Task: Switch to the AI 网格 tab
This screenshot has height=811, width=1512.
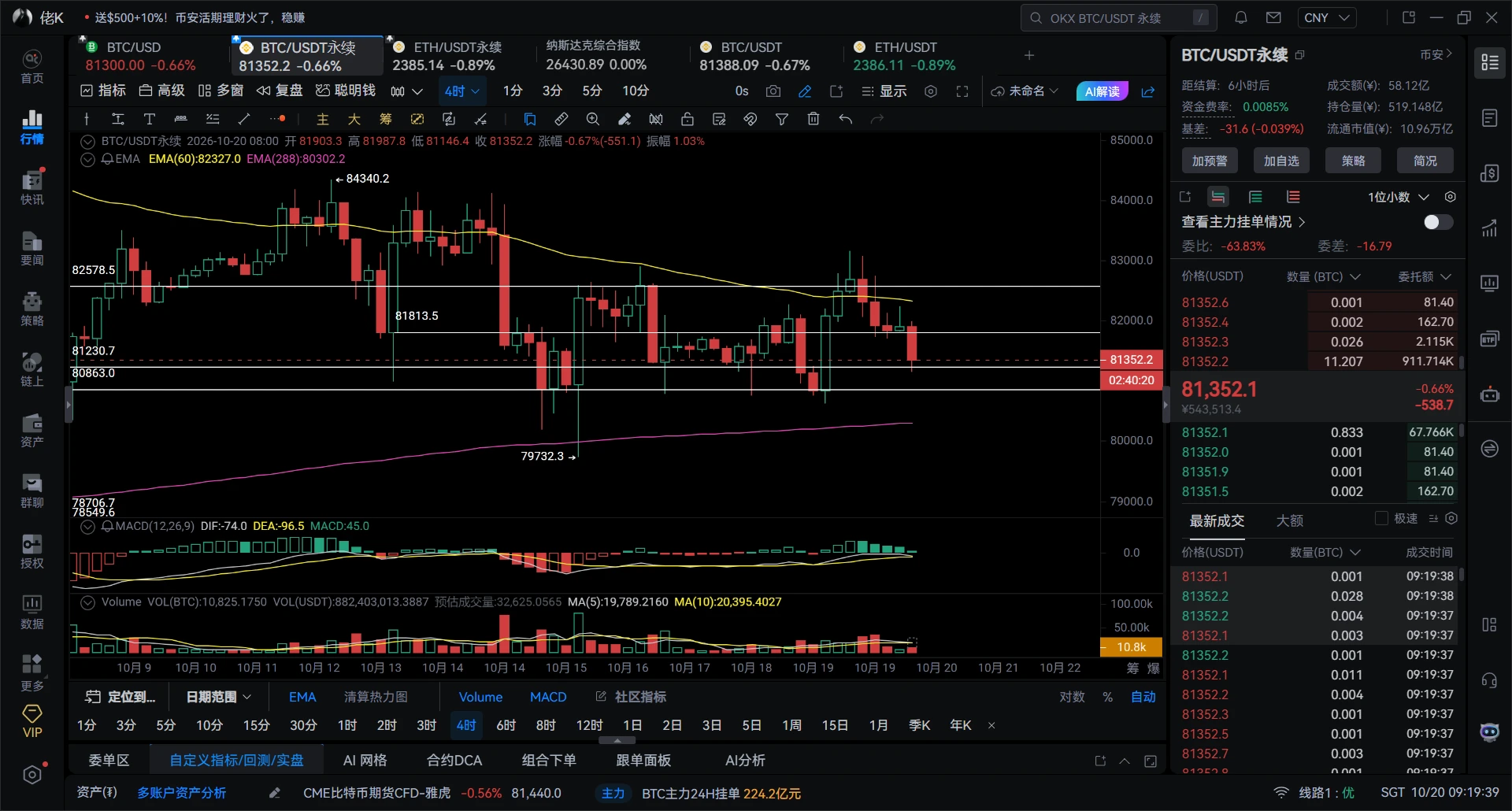Action: point(365,761)
